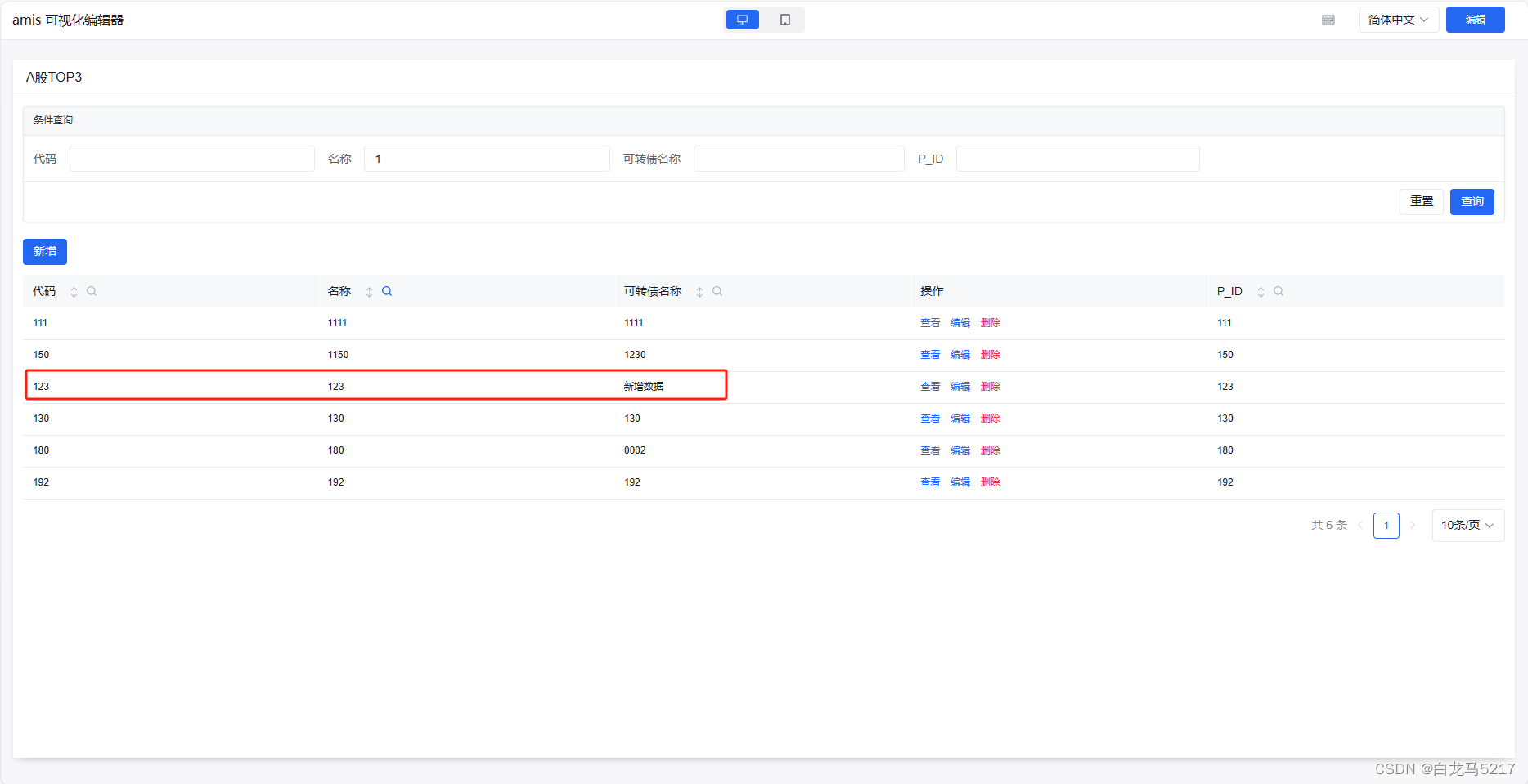
Task: Sort the table by 名称 column
Action: pyautogui.click(x=369, y=292)
